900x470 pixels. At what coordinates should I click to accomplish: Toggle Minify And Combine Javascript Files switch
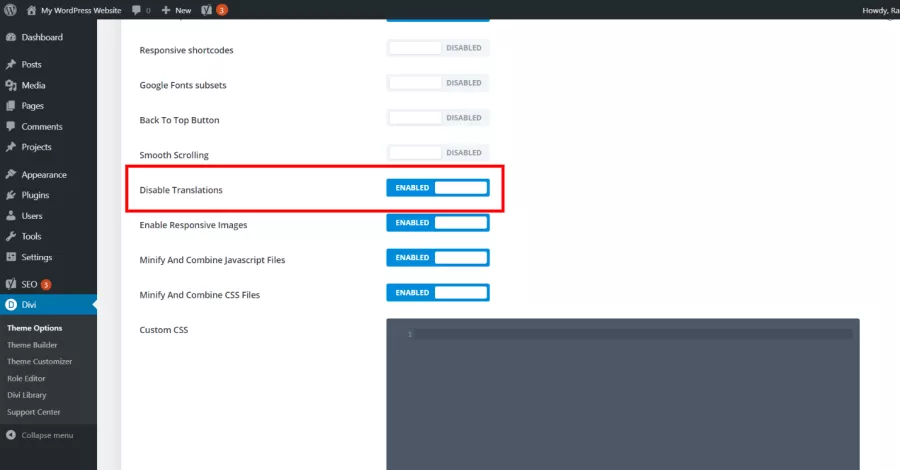click(438, 258)
